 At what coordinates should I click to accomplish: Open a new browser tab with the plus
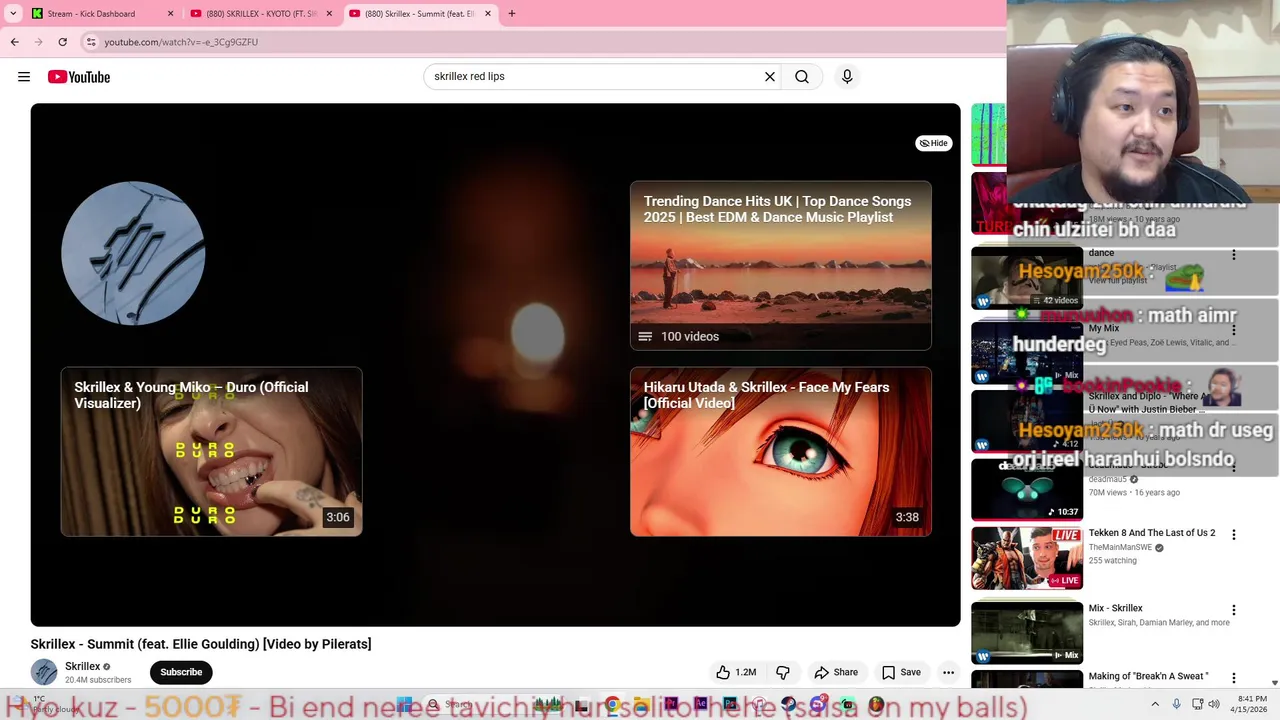tap(511, 14)
